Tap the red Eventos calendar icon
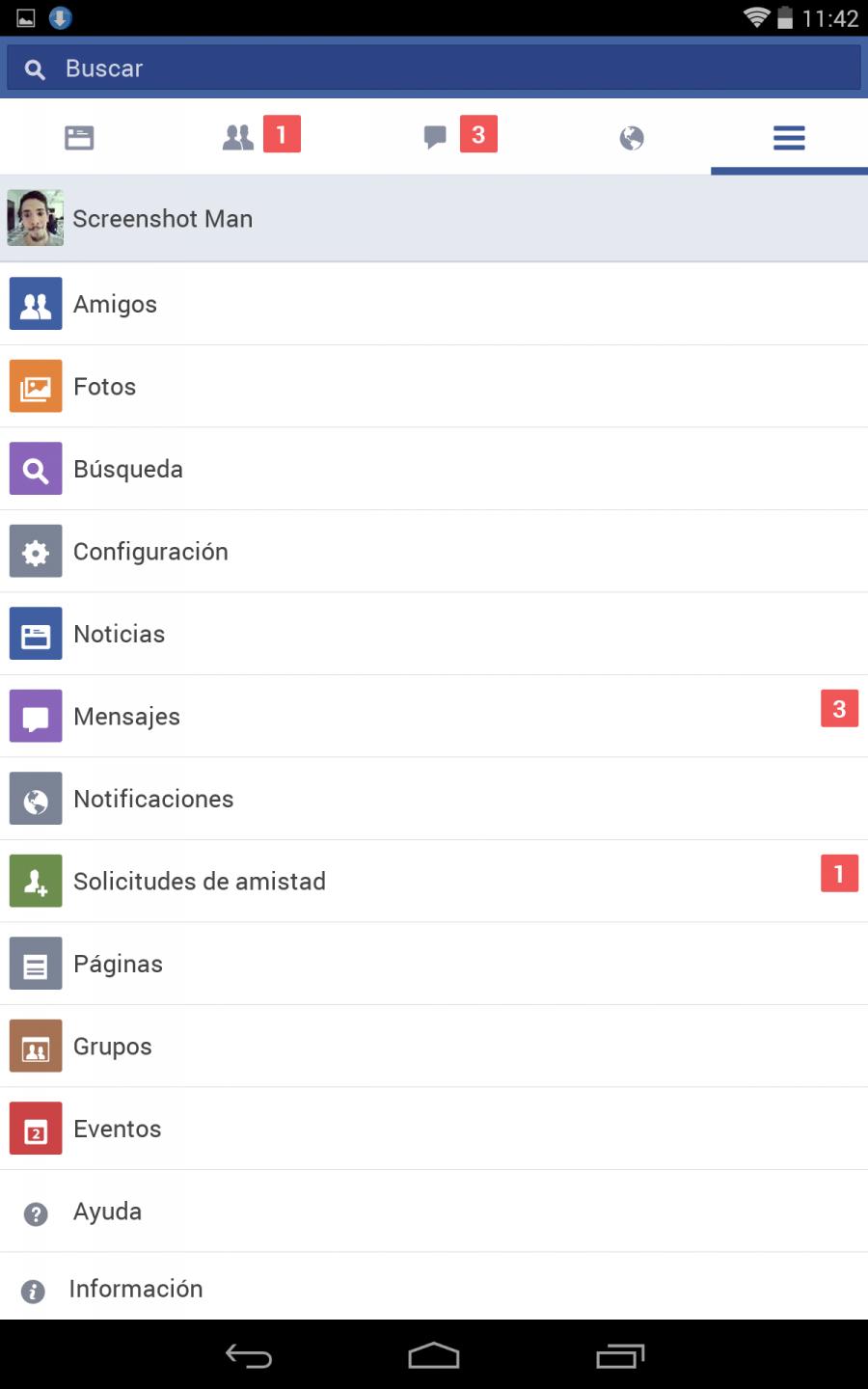The height and width of the screenshot is (1389, 868). 36,1129
